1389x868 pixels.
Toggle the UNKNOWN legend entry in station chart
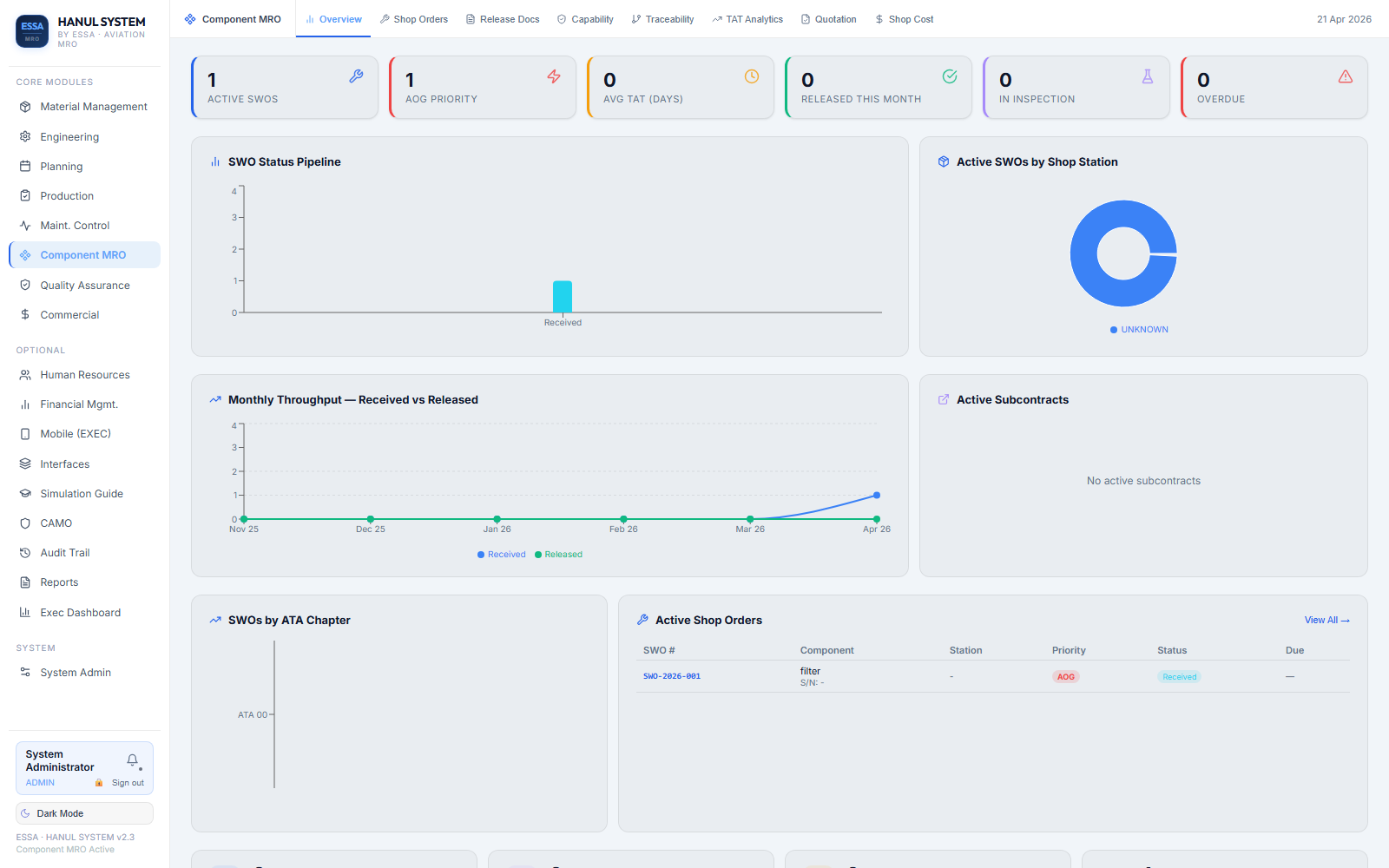pos(1139,330)
